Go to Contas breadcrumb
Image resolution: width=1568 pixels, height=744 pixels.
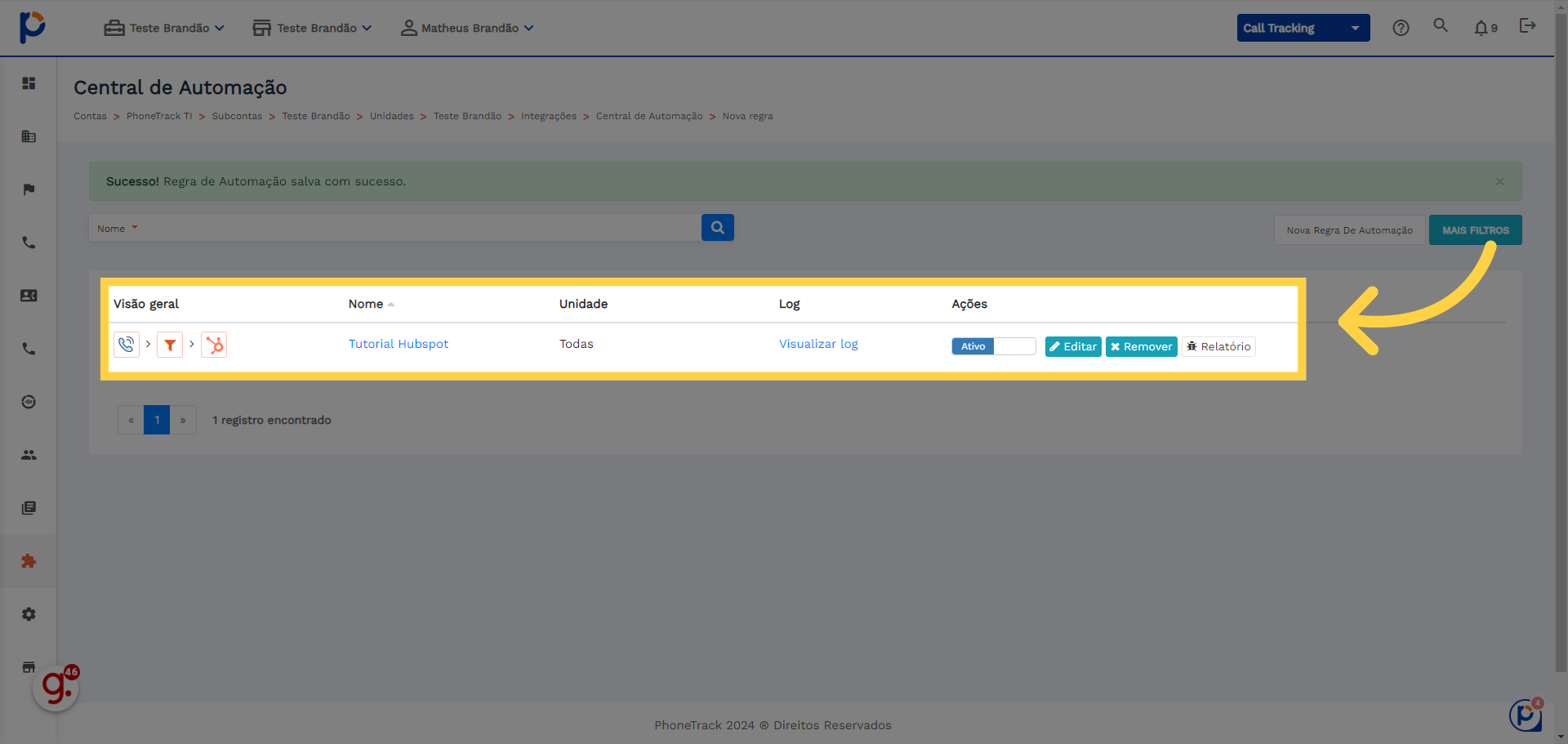tap(90, 116)
